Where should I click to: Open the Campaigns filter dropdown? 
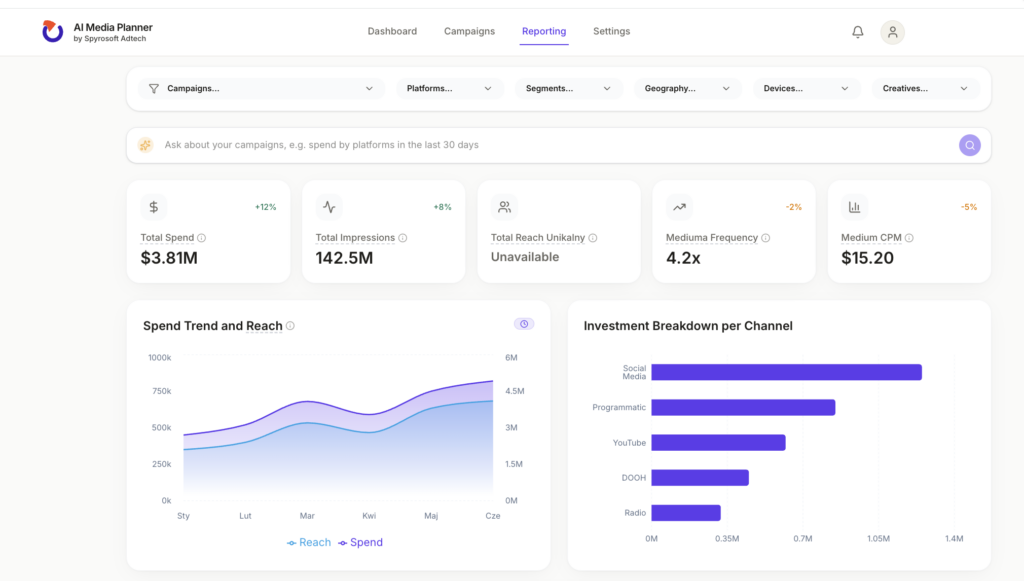coord(261,89)
